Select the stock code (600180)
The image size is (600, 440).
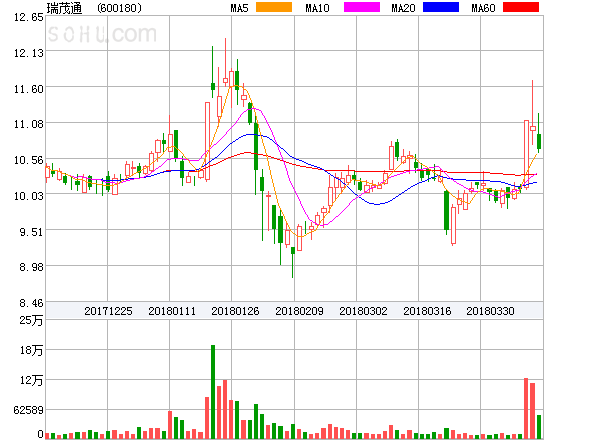tap(119, 8)
